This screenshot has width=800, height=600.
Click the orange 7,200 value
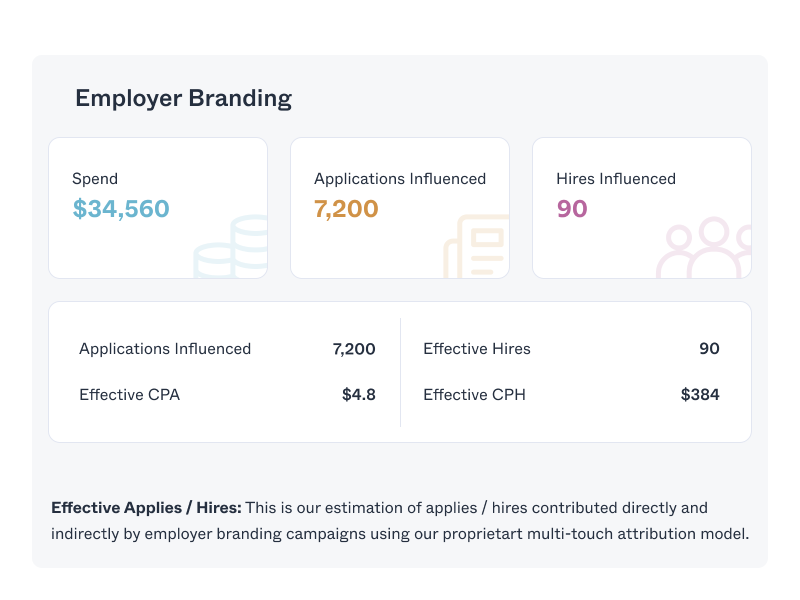(x=346, y=209)
